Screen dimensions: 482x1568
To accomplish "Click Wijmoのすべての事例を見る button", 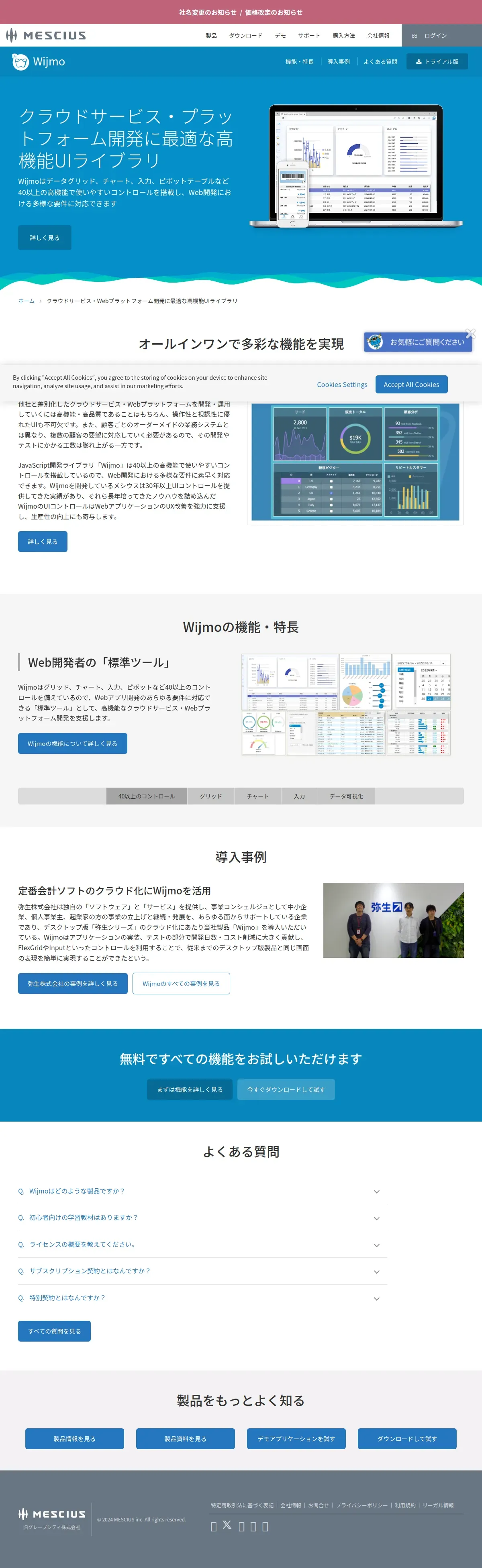I will click(x=181, y=984).
